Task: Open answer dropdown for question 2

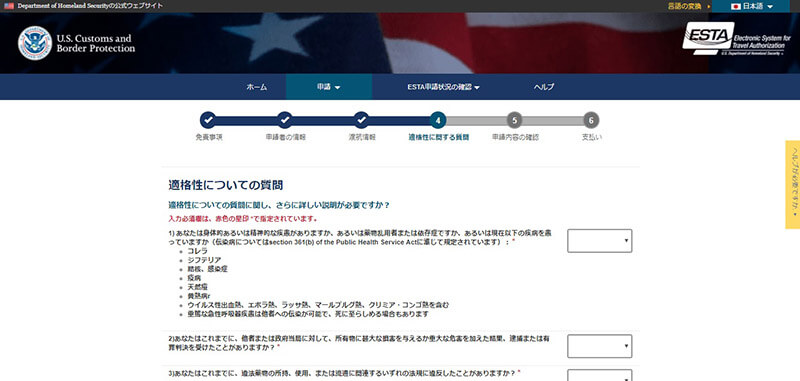Action: coord(599,346)
